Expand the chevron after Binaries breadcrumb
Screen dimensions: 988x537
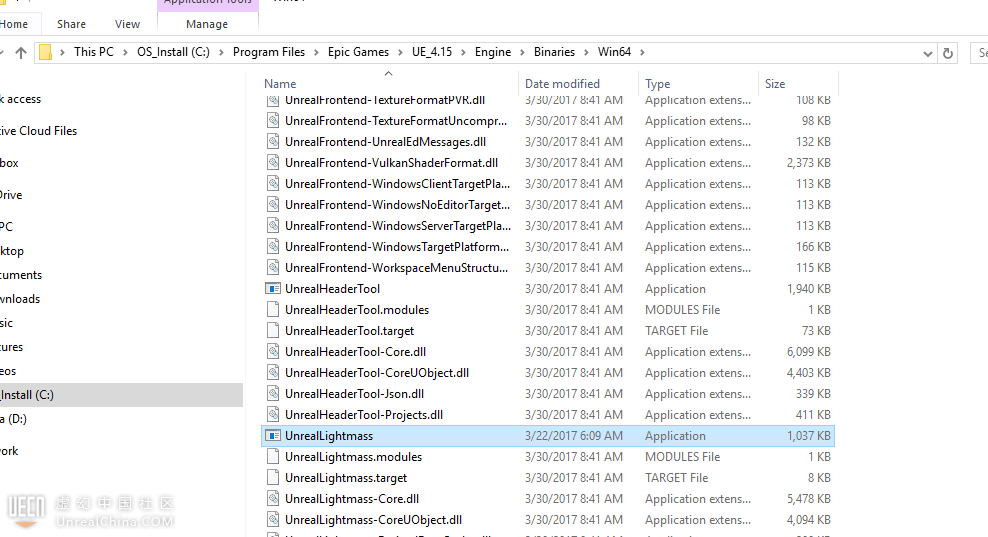[586, 52]
